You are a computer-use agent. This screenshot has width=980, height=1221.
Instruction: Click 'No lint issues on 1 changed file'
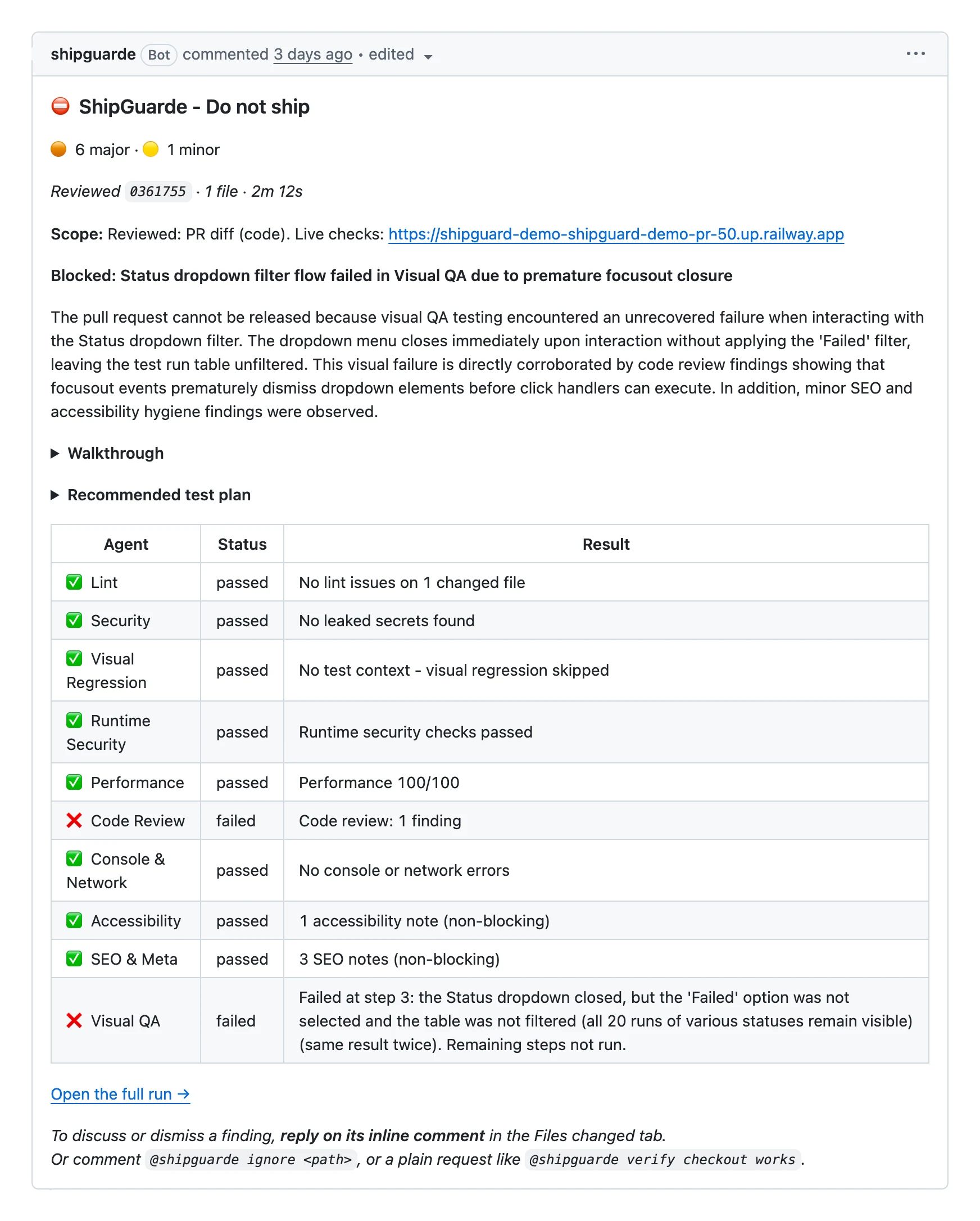pos(411,582)
